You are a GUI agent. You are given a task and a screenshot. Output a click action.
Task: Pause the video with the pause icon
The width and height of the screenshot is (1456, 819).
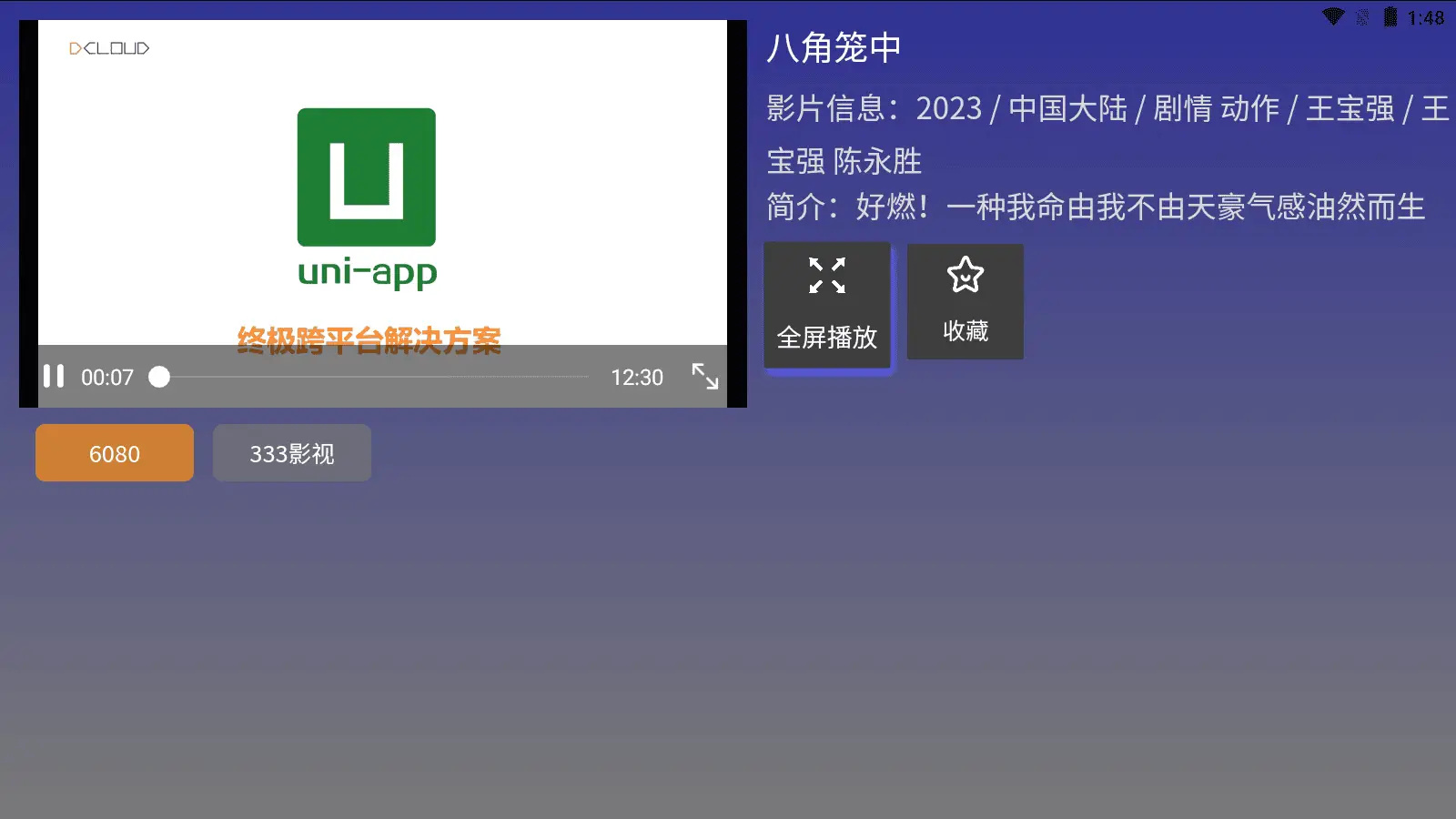(54, 377)
